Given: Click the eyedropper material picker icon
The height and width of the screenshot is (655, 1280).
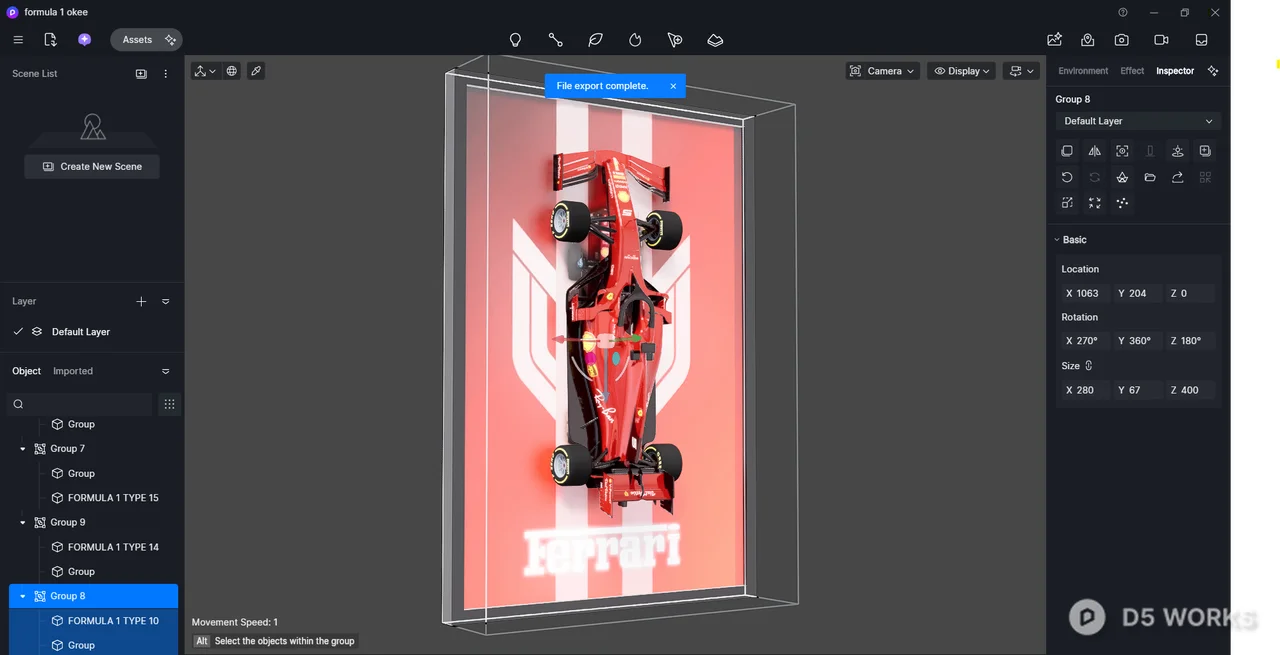Looking at the screenshot, I should tap(256, 71).
